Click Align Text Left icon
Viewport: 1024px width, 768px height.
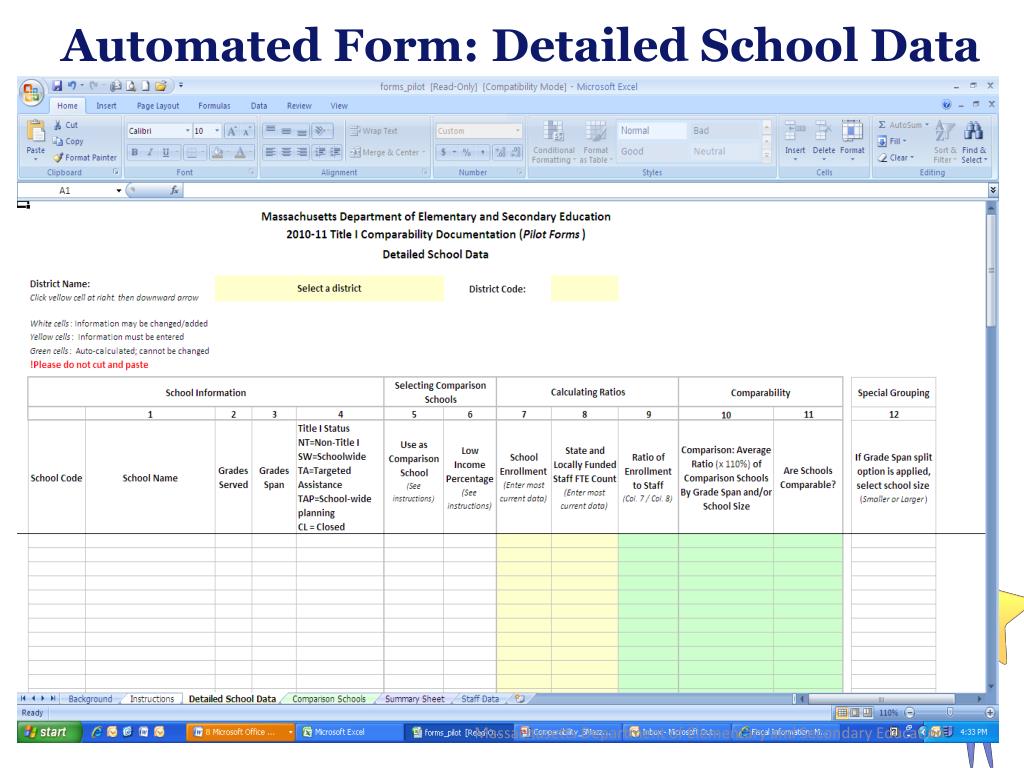coord(270,152)
